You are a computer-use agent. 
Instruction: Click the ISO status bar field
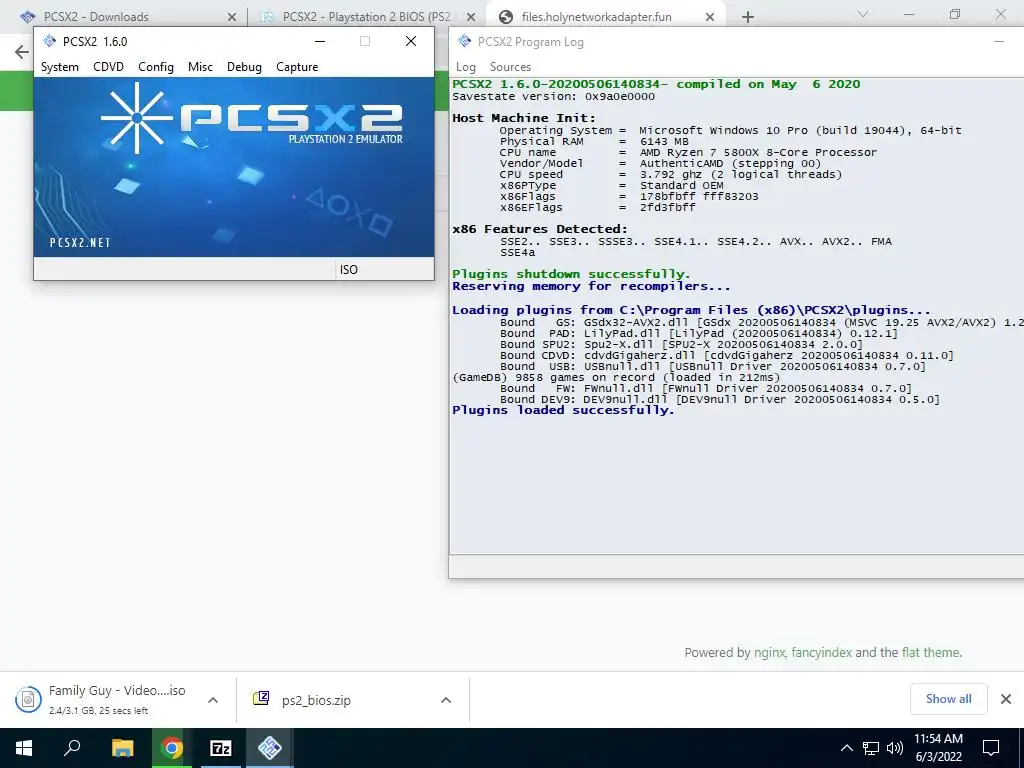[384, 269]
